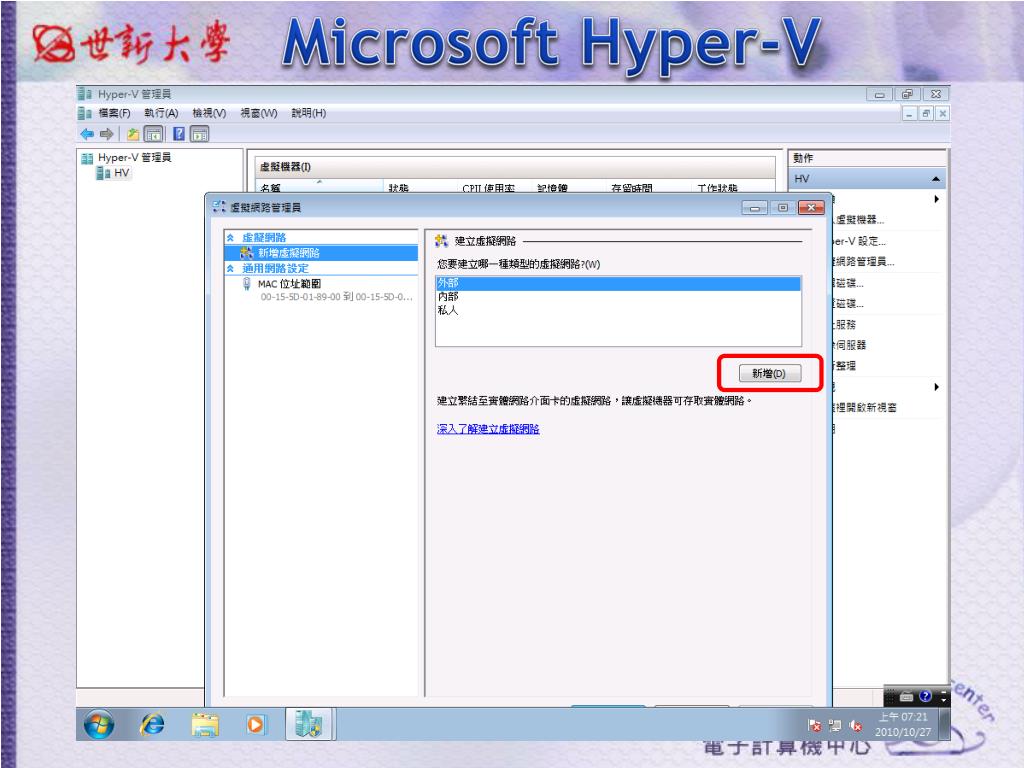The height and width of the screenshot is (768, 1024).
Task: Expand the lower submenu arrow above 開啟新視窗
Action: [x=936, y=387]
